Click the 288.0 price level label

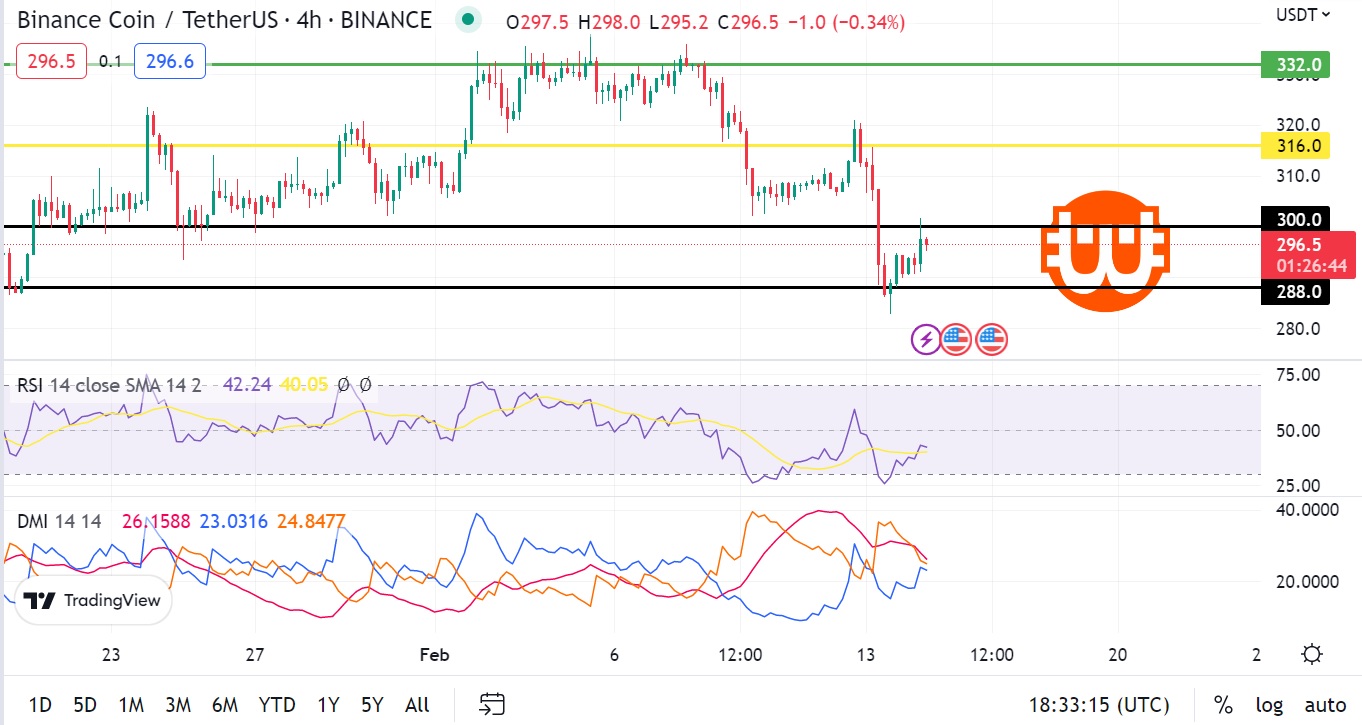point(1297,292)
